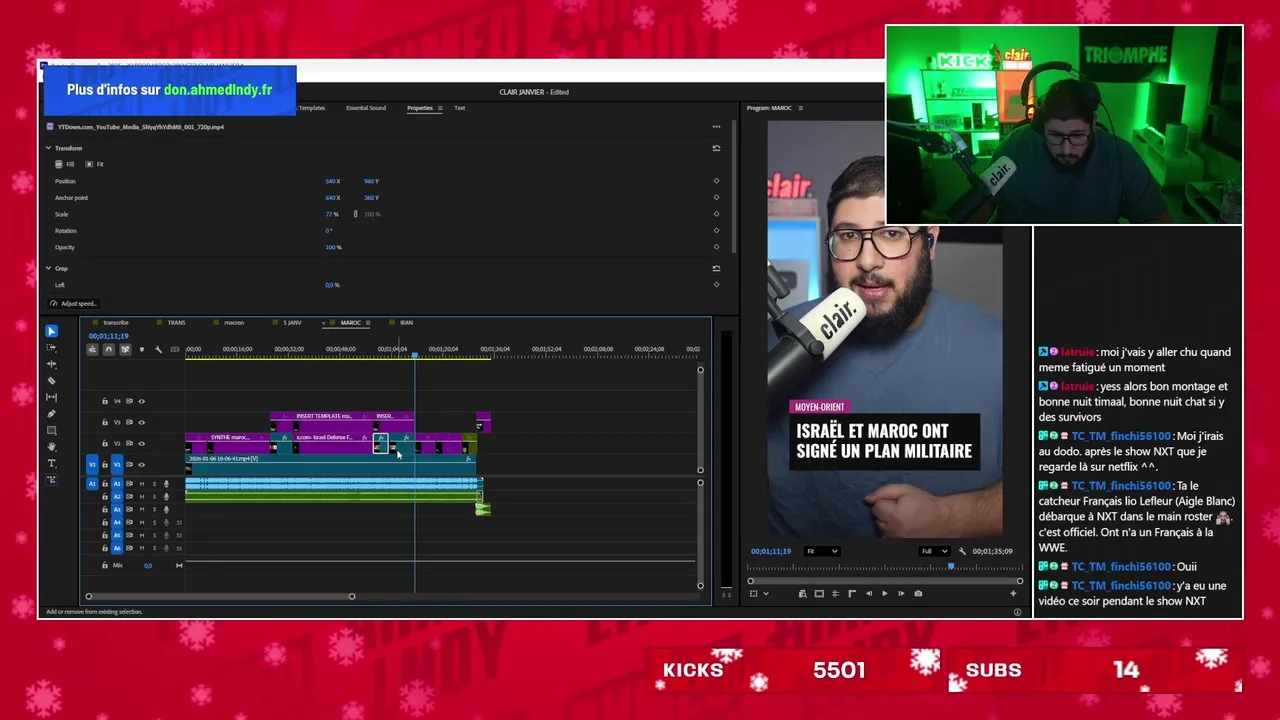Screen dimensions: 1280x720
Task: Expand the Program monitor view options chevron
Action: 766,593
